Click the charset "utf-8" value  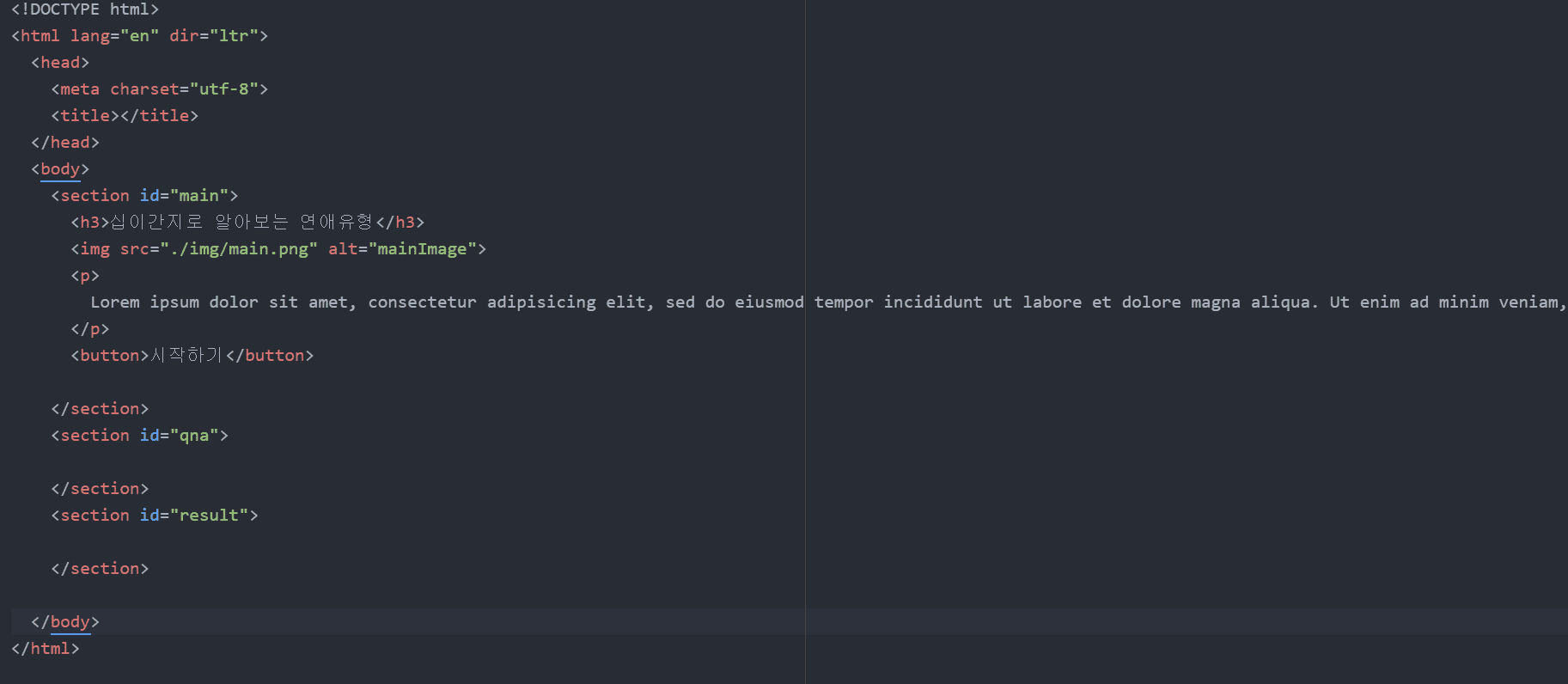224,89
